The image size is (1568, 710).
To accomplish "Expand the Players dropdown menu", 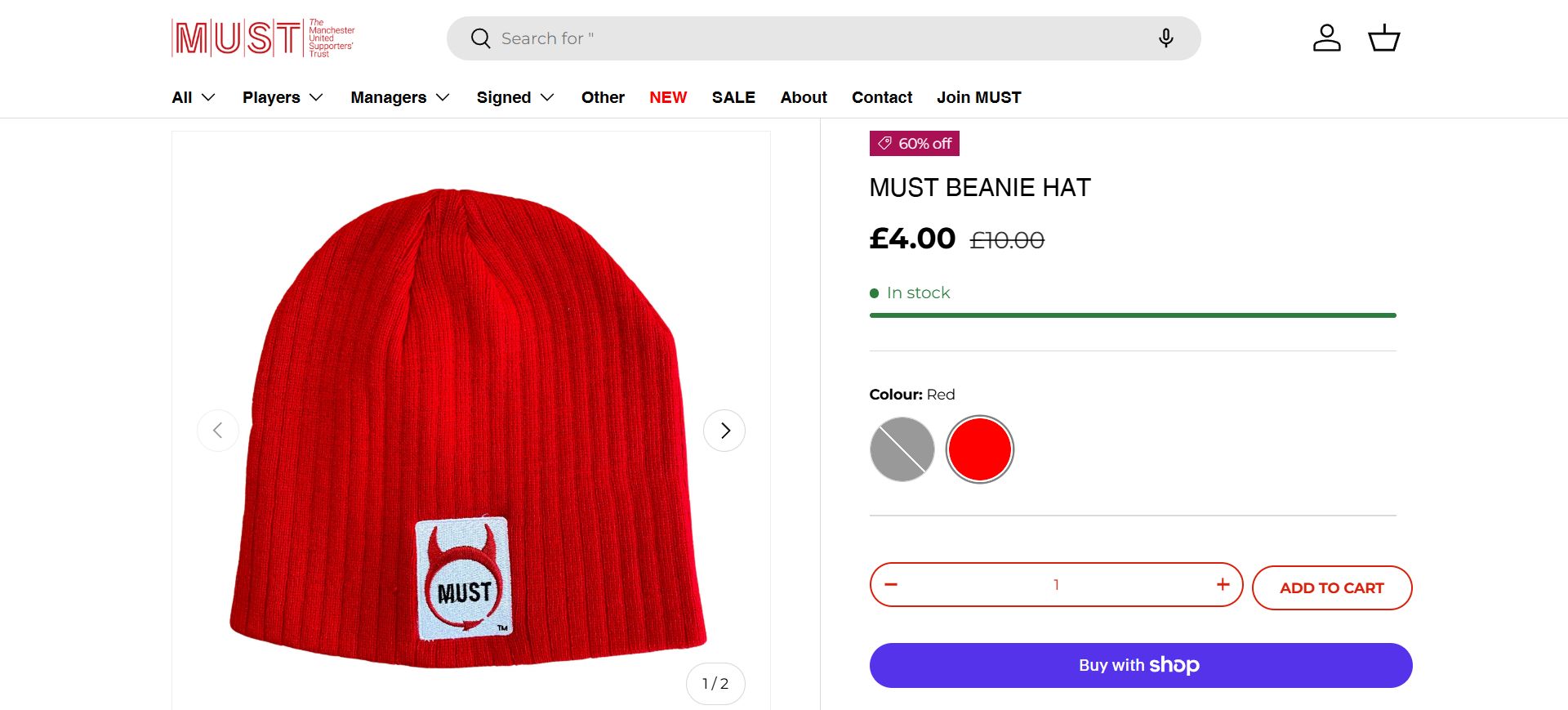I will coord(283,97).
